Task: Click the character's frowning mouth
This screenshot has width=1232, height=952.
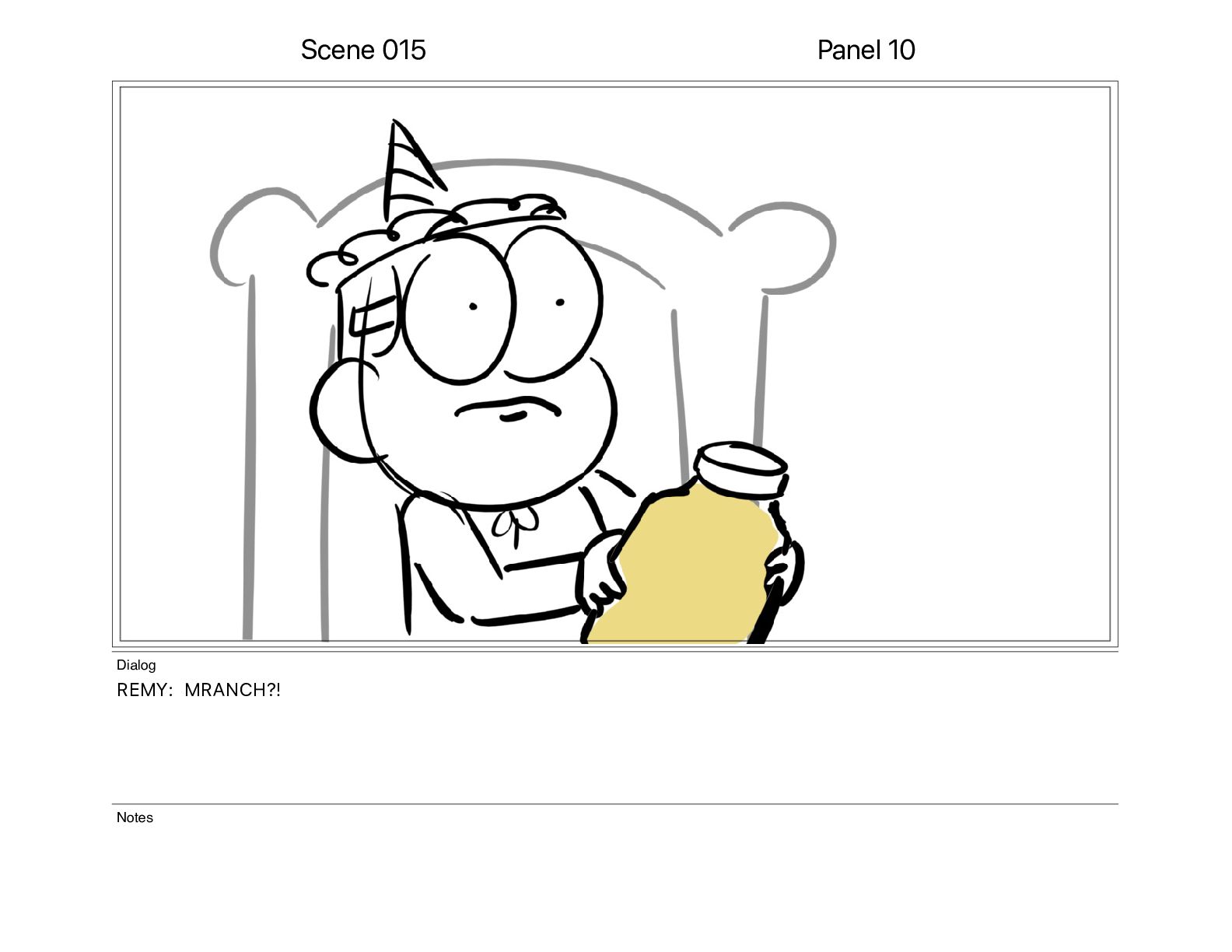Action: [x=508, y=409]
